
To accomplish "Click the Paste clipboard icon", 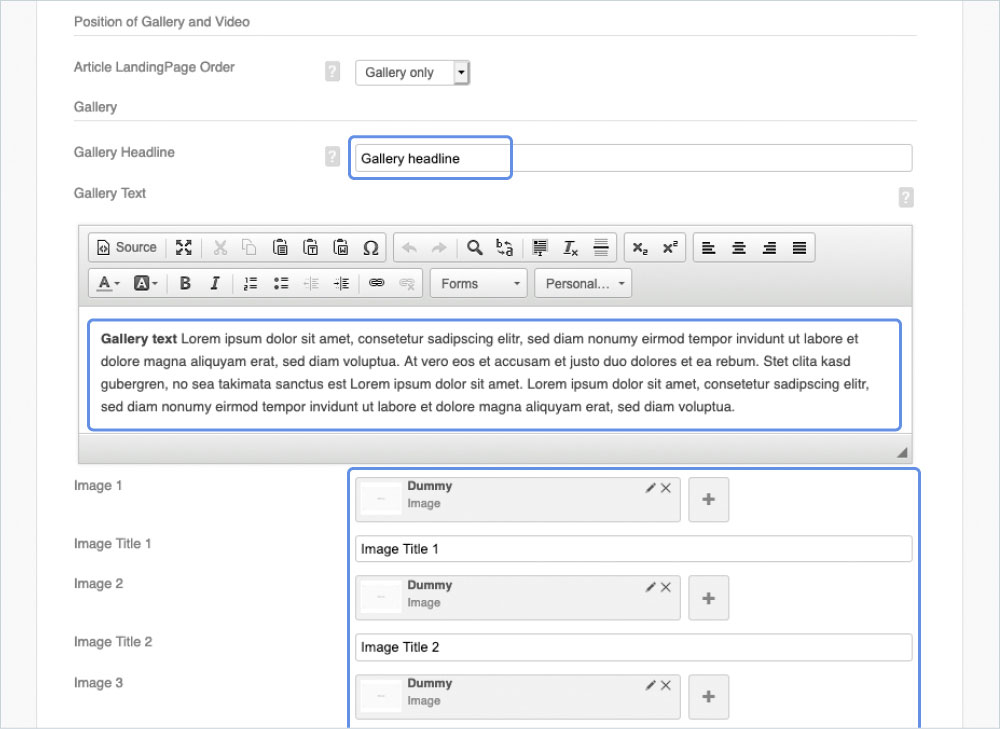I will (x=280, y=247).
